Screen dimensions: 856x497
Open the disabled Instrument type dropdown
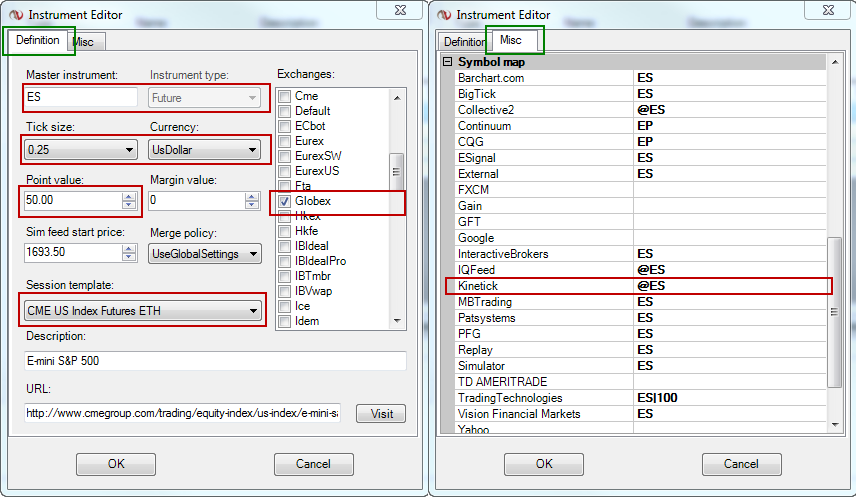coord(204,98)
